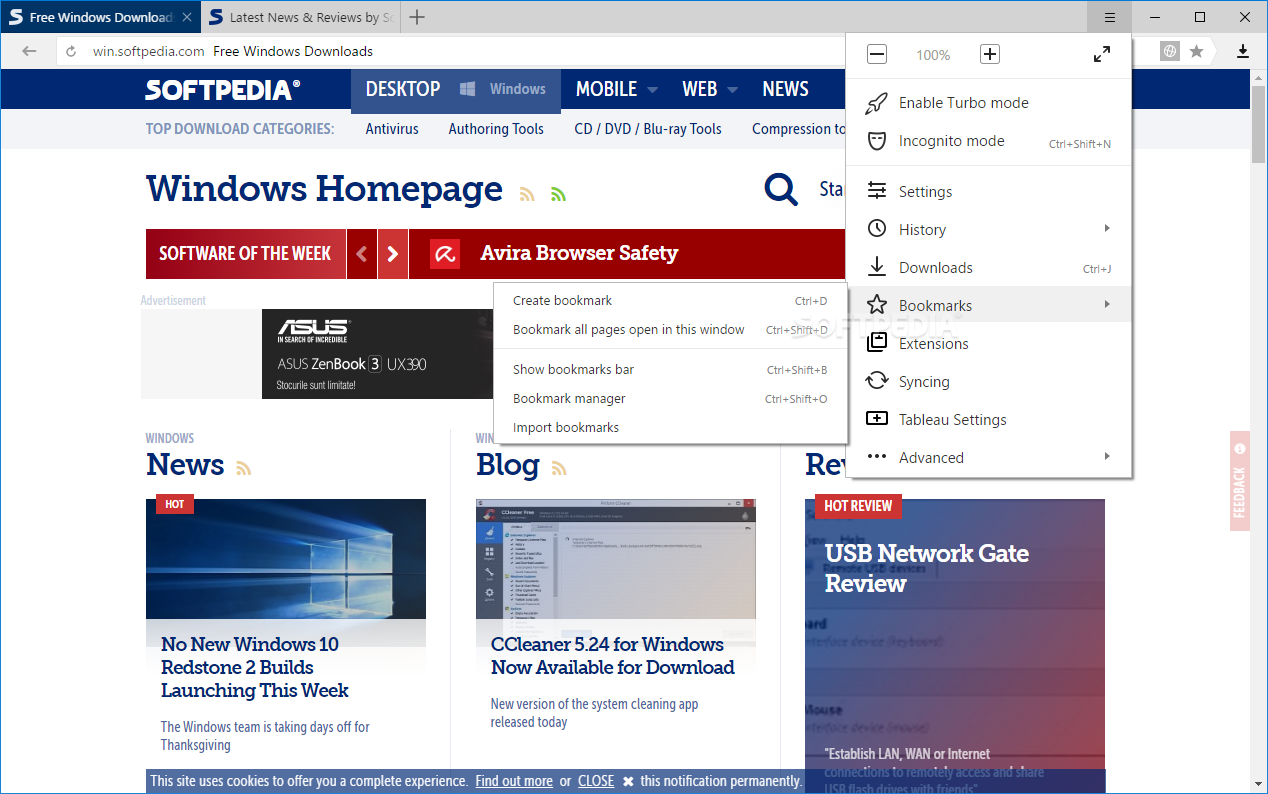Open downloads via toolbar download arrow
Screen dimensions: 1268x794
[x=1243, y=51]
